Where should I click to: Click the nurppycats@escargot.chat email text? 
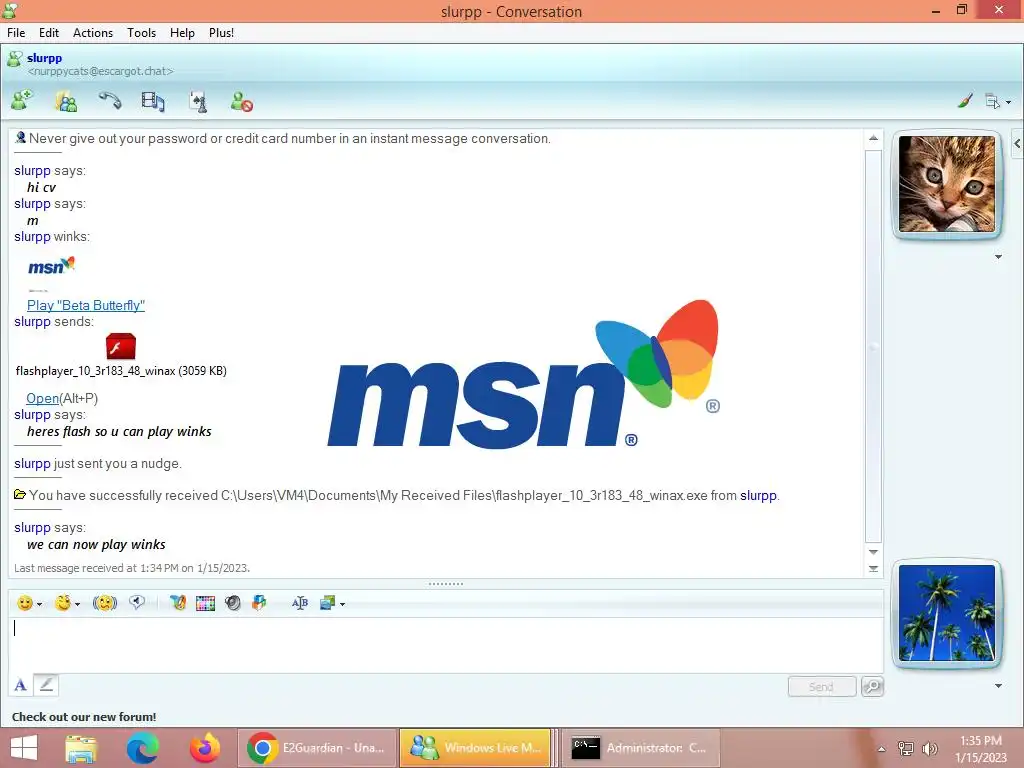(x=101, y=71)
